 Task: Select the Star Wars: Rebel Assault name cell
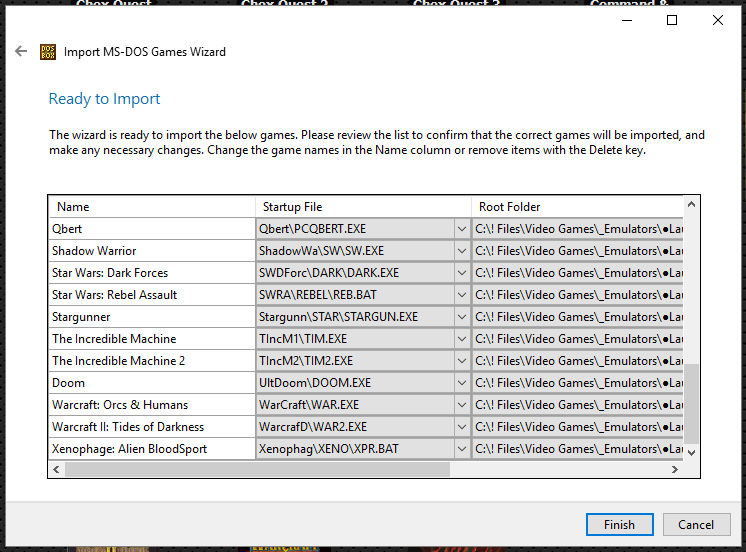(x=152, y=295)
